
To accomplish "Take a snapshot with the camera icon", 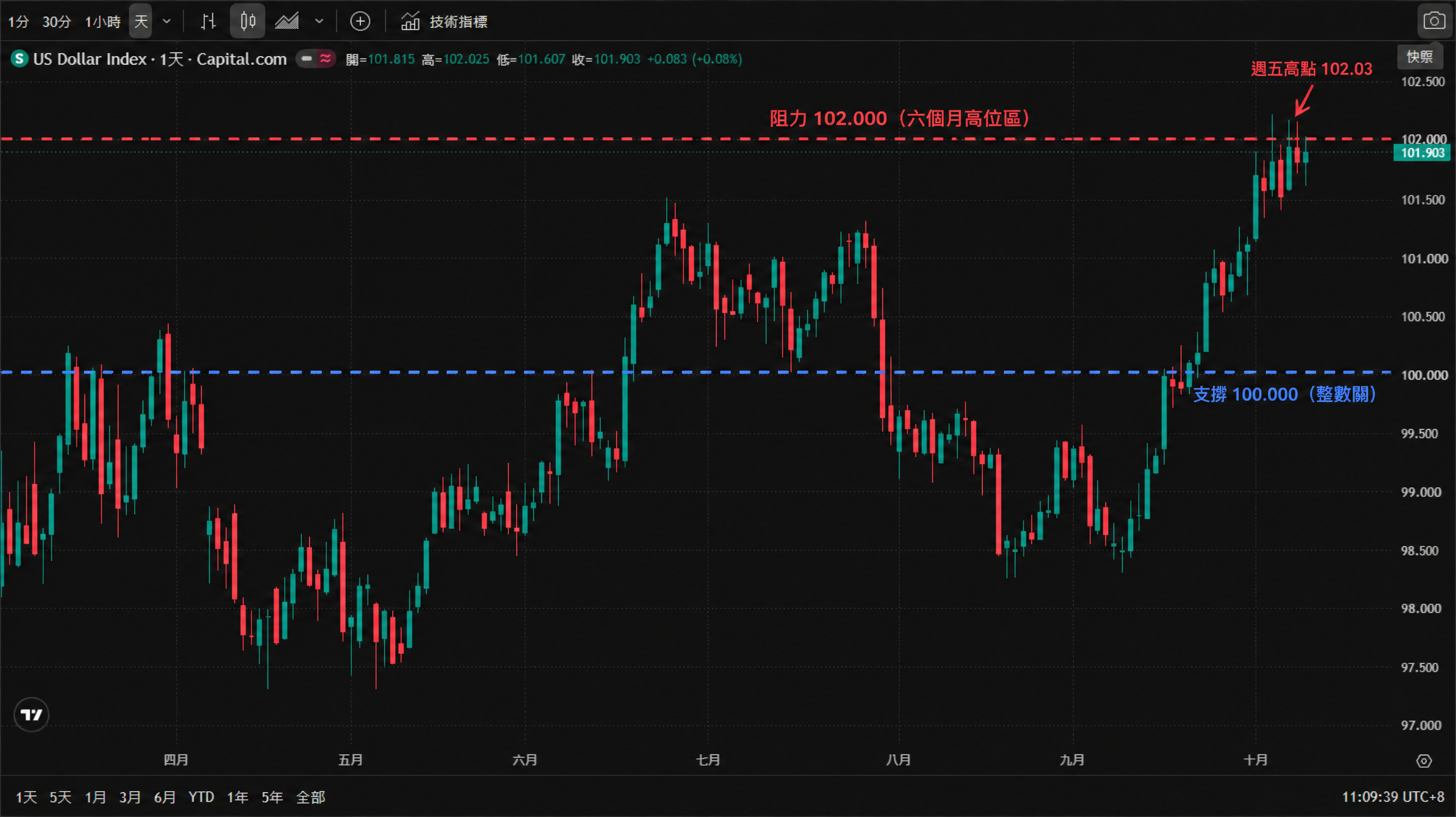I will (x=1435, y=21).
